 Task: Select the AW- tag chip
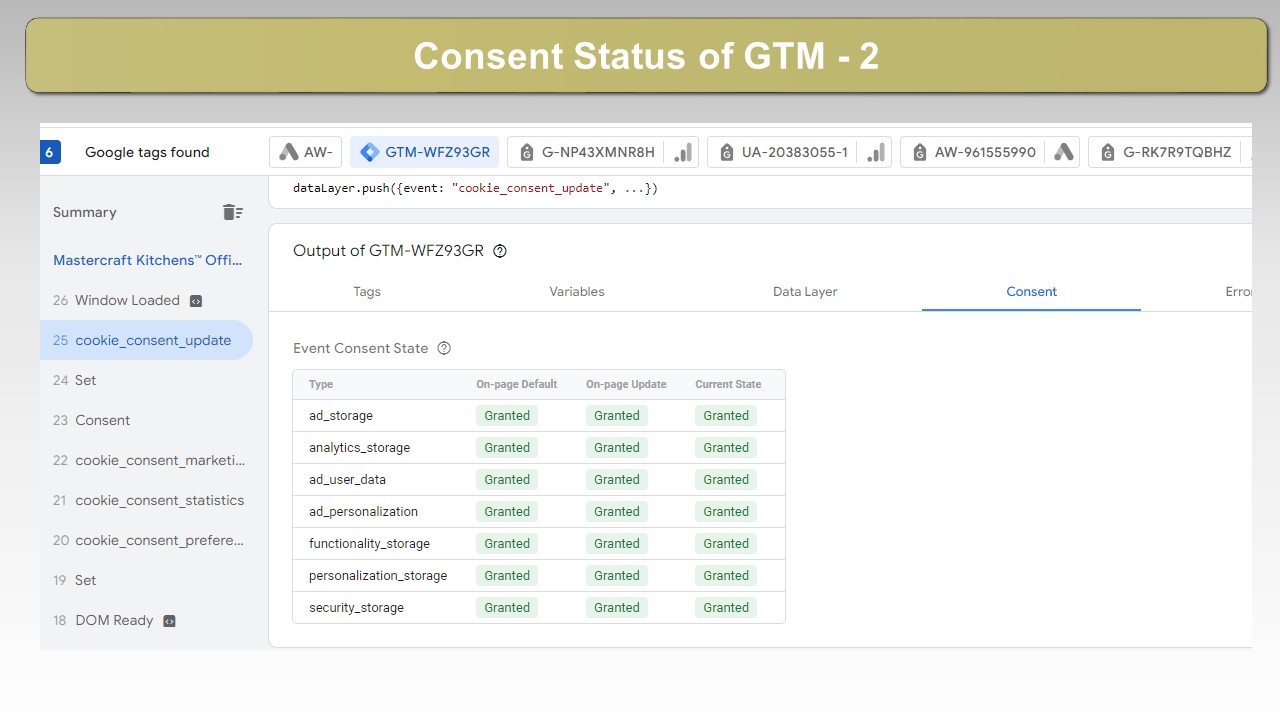coord(305,152)
